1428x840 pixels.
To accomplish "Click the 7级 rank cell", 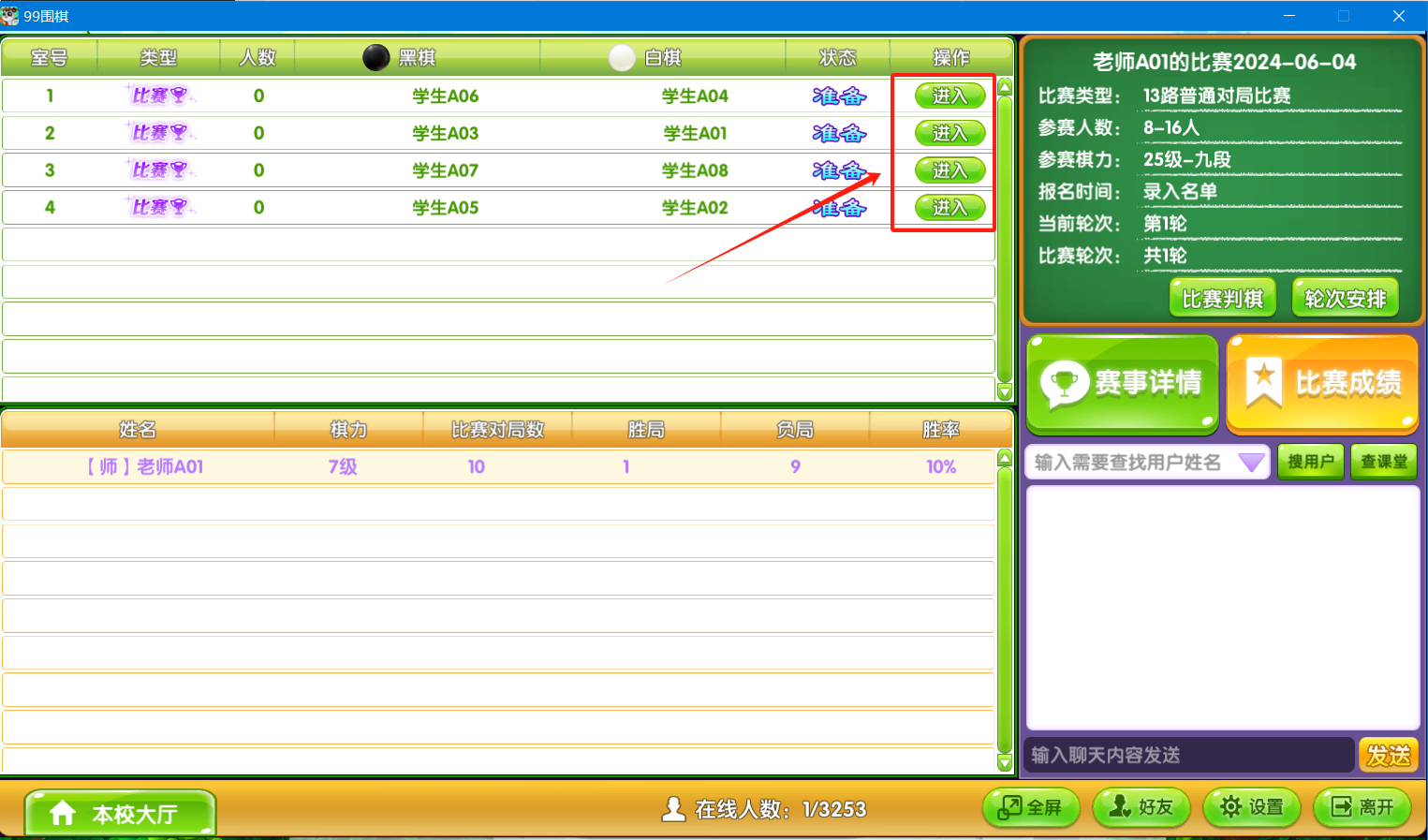I will click(x=343, y=466).
